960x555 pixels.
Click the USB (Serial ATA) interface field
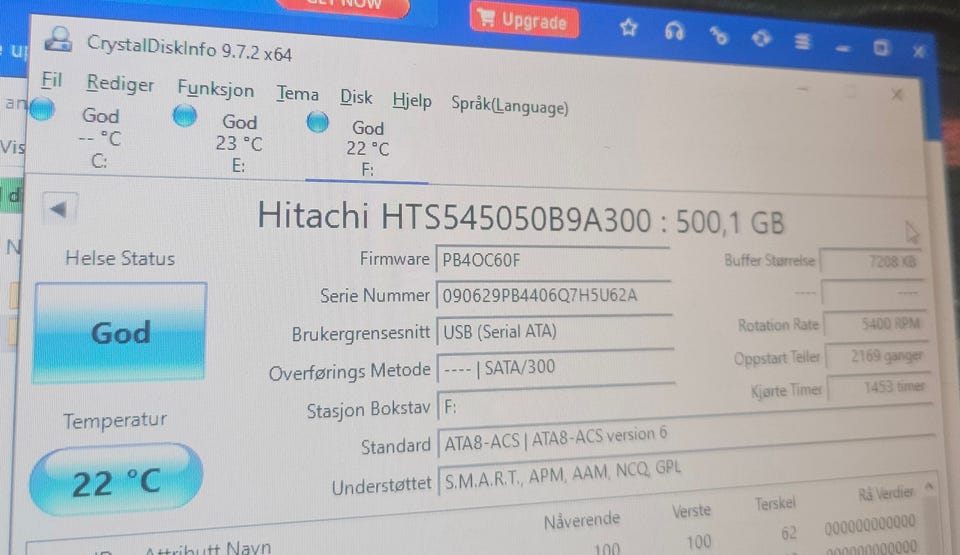click(555, 331)
